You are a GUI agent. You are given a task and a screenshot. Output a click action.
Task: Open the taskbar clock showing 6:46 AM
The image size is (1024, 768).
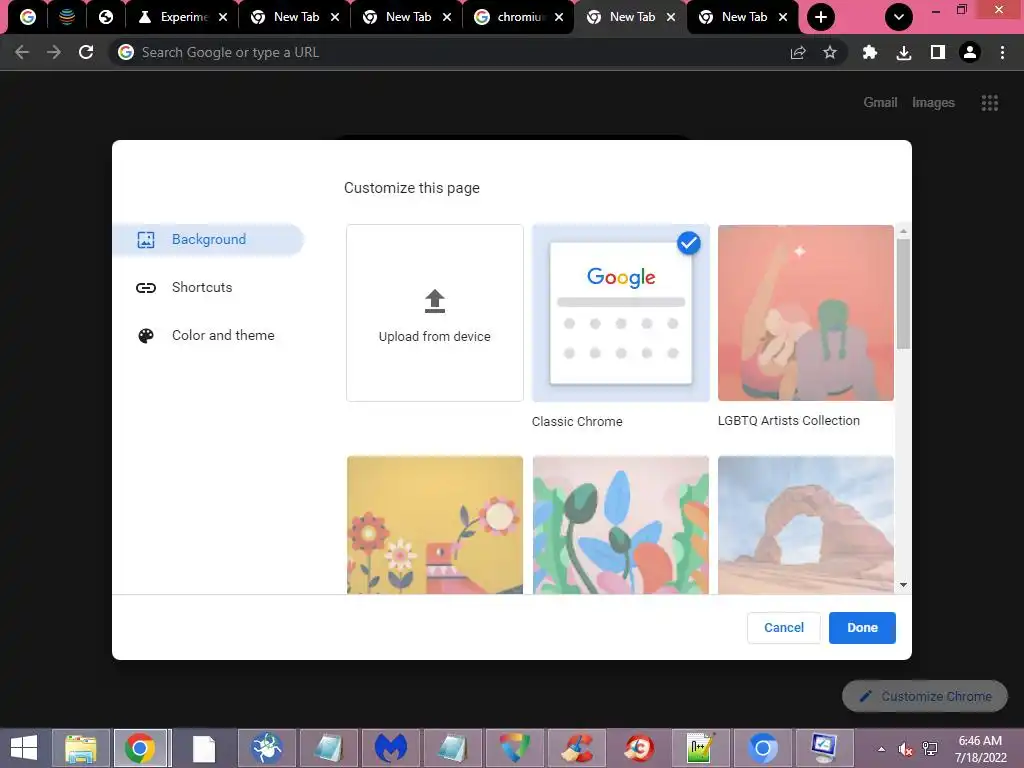click(980, 749)
